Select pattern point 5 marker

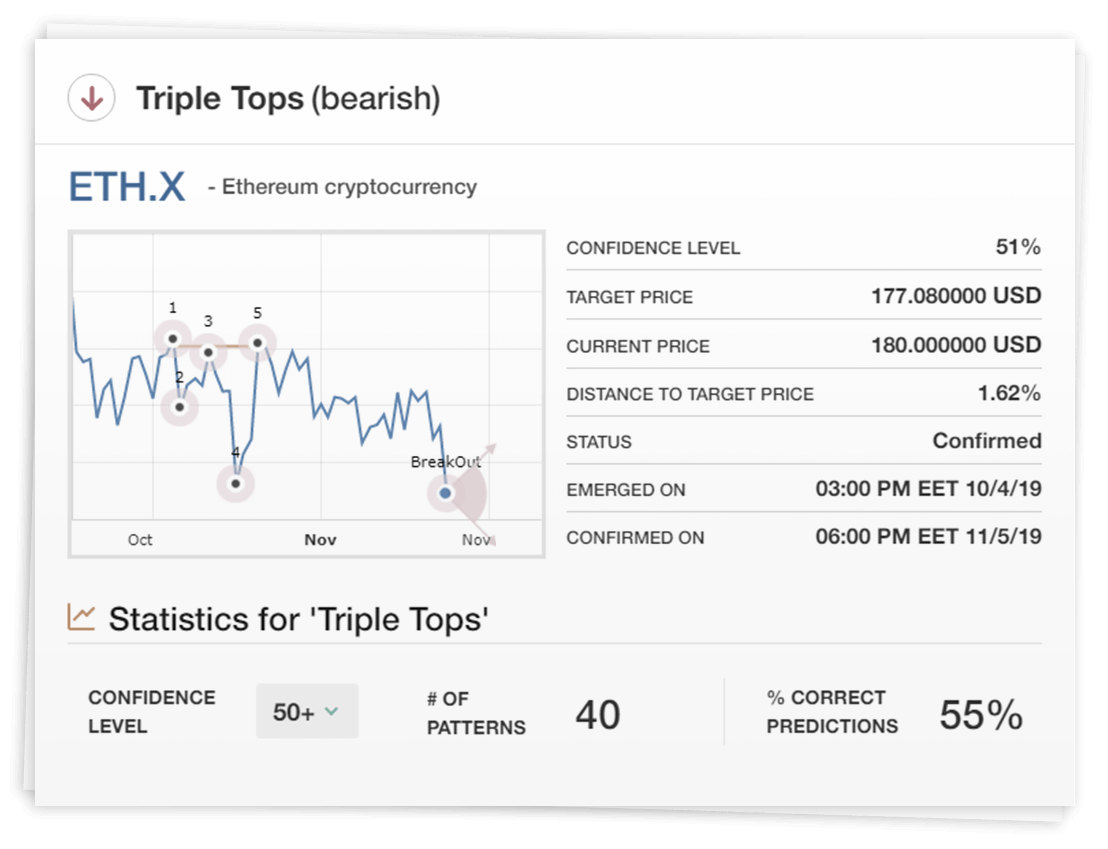coord(257,343)
